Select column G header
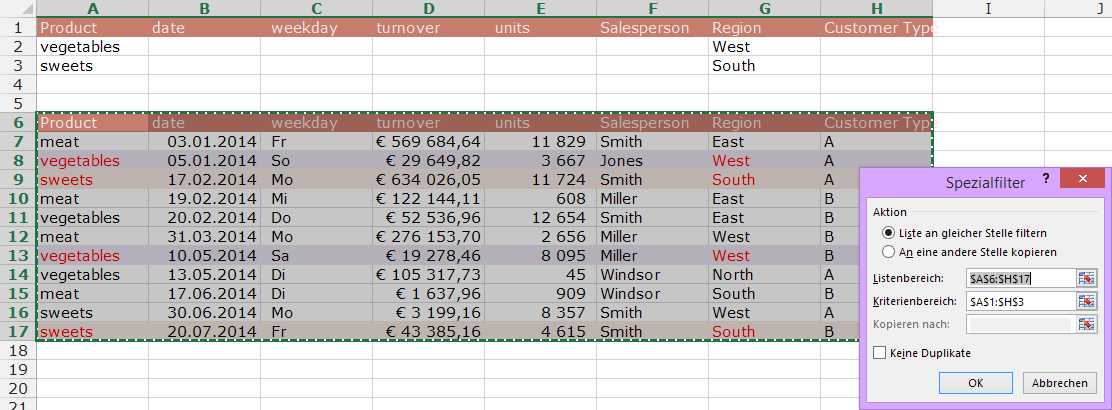 [x=764, y=8]
